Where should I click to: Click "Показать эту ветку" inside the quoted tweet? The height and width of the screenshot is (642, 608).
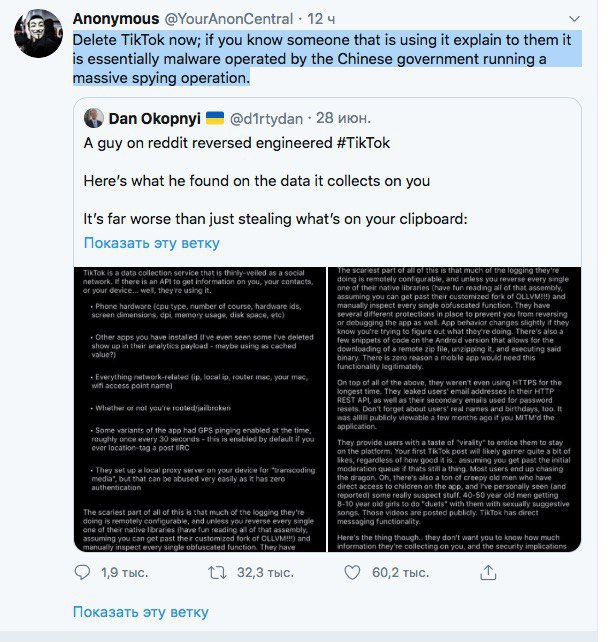pyautogui.click(x=151, y=243)
